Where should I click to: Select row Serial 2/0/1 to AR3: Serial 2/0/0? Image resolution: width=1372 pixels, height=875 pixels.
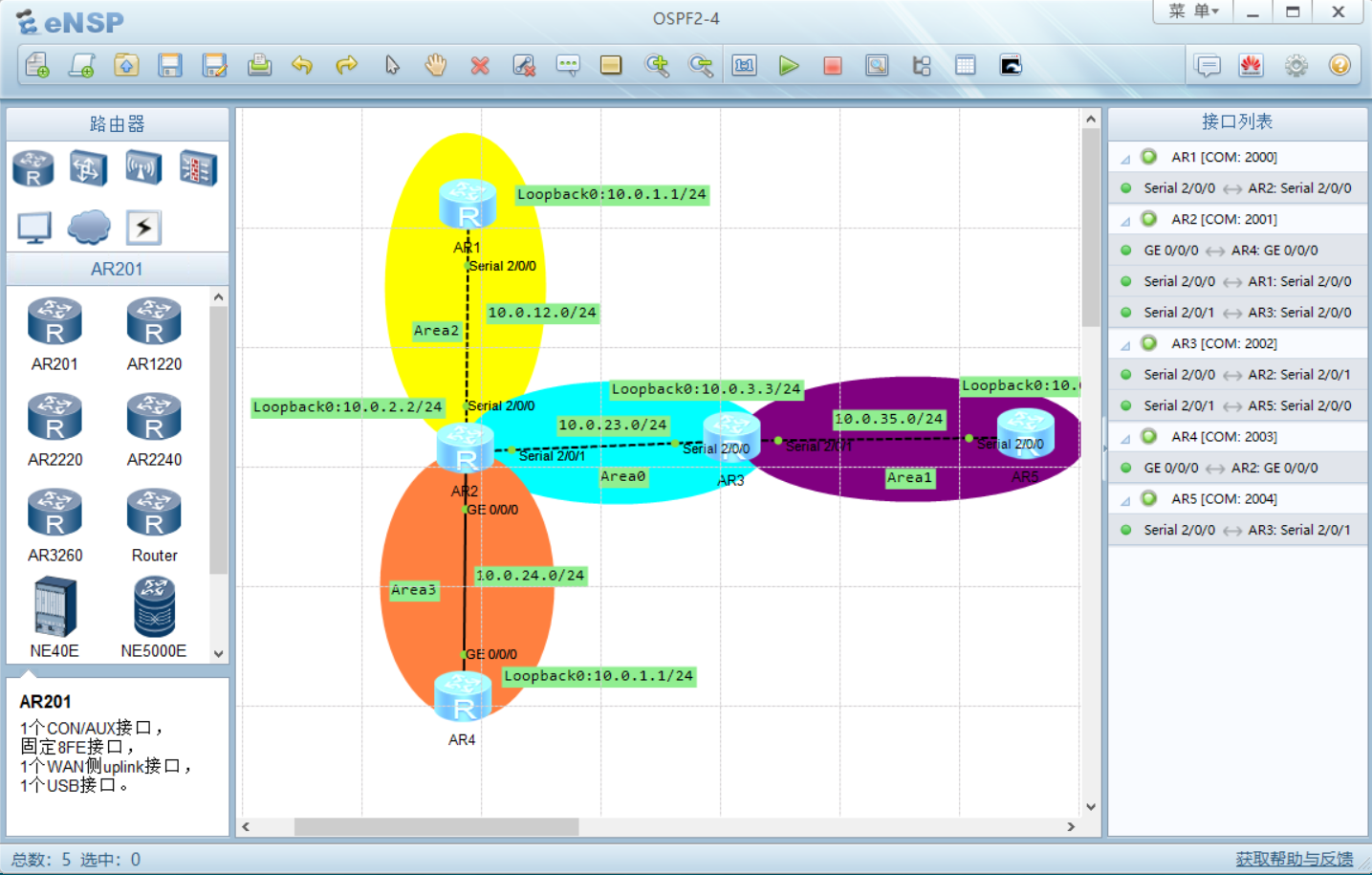1237,313
